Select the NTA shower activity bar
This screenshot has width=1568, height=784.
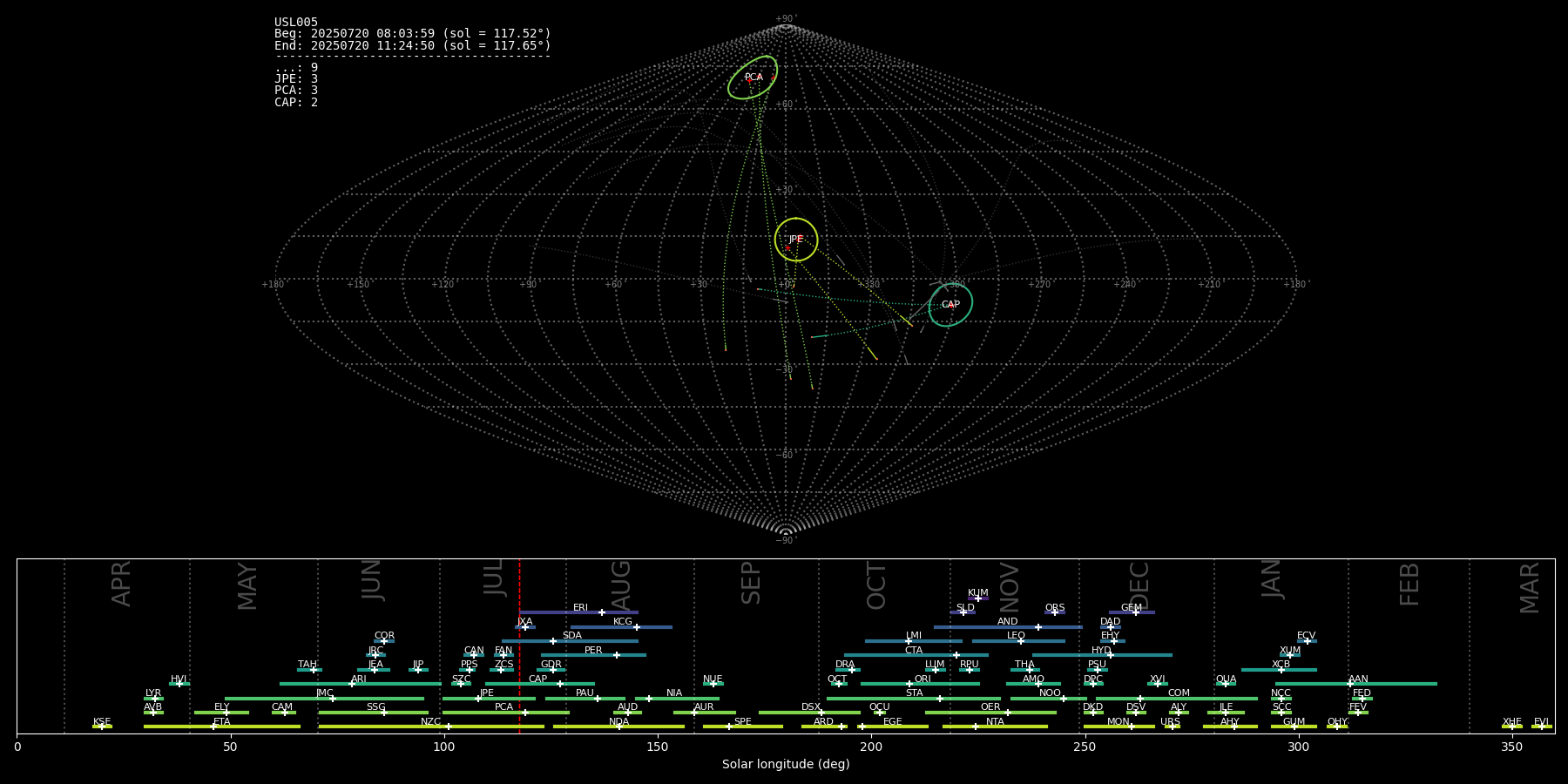pos(995,727)
